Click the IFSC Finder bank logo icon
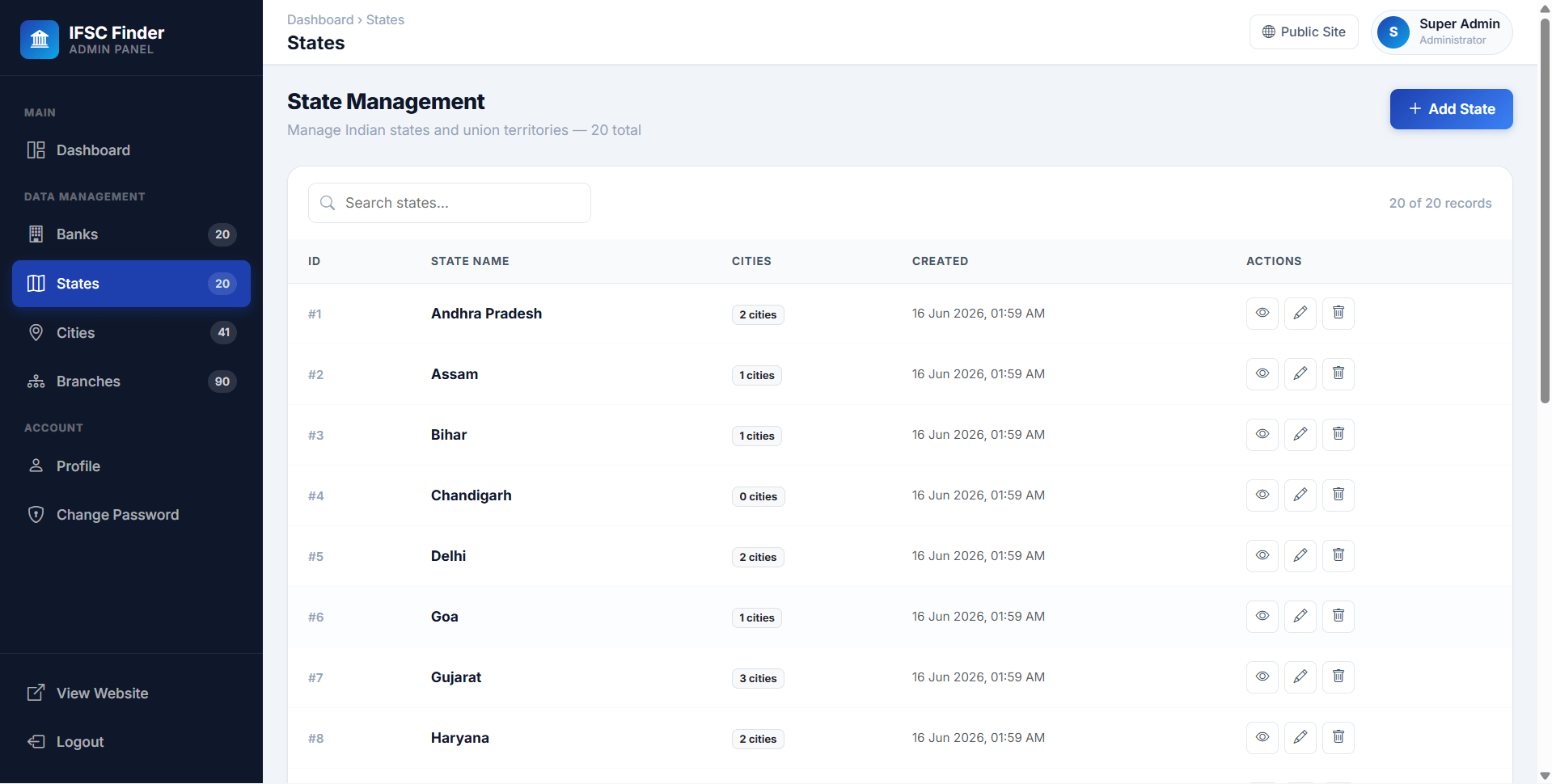Viewport: 1552px width, 784px height. pos(40,40)
